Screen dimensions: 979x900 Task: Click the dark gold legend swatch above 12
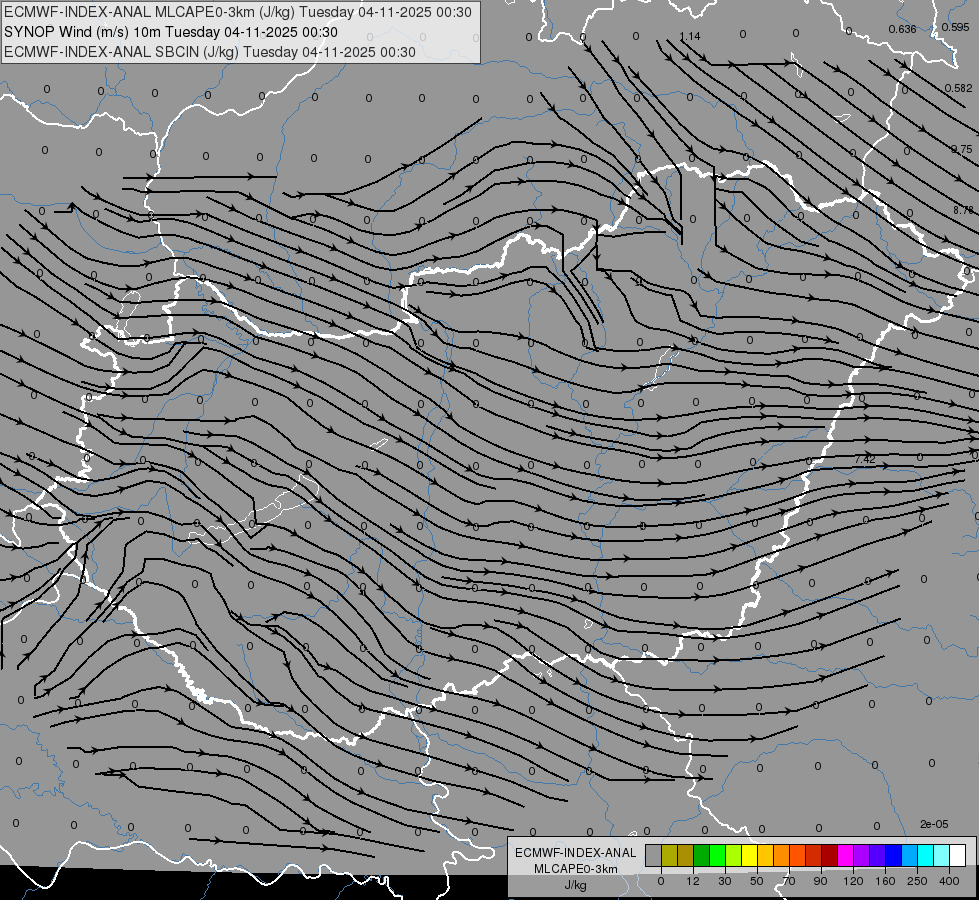click(x=686, y=856)
